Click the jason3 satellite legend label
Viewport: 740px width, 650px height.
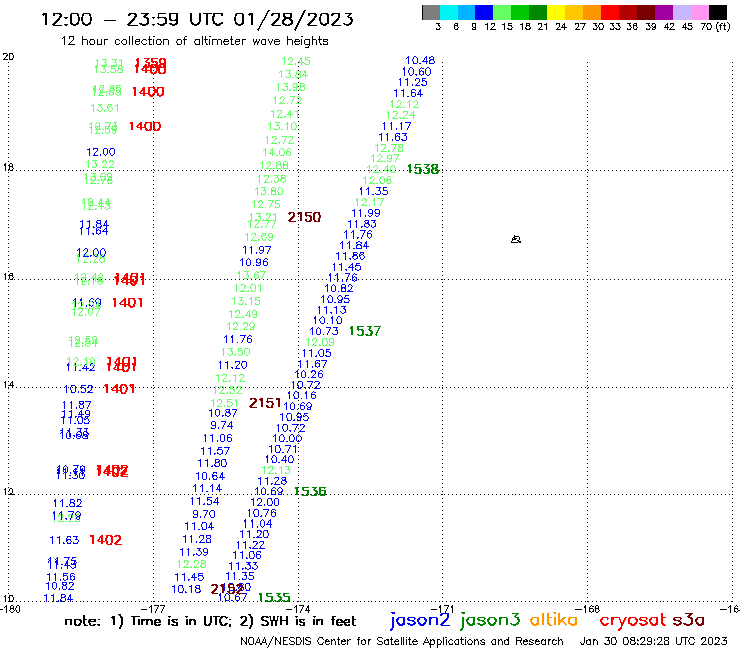coord(490,620)
